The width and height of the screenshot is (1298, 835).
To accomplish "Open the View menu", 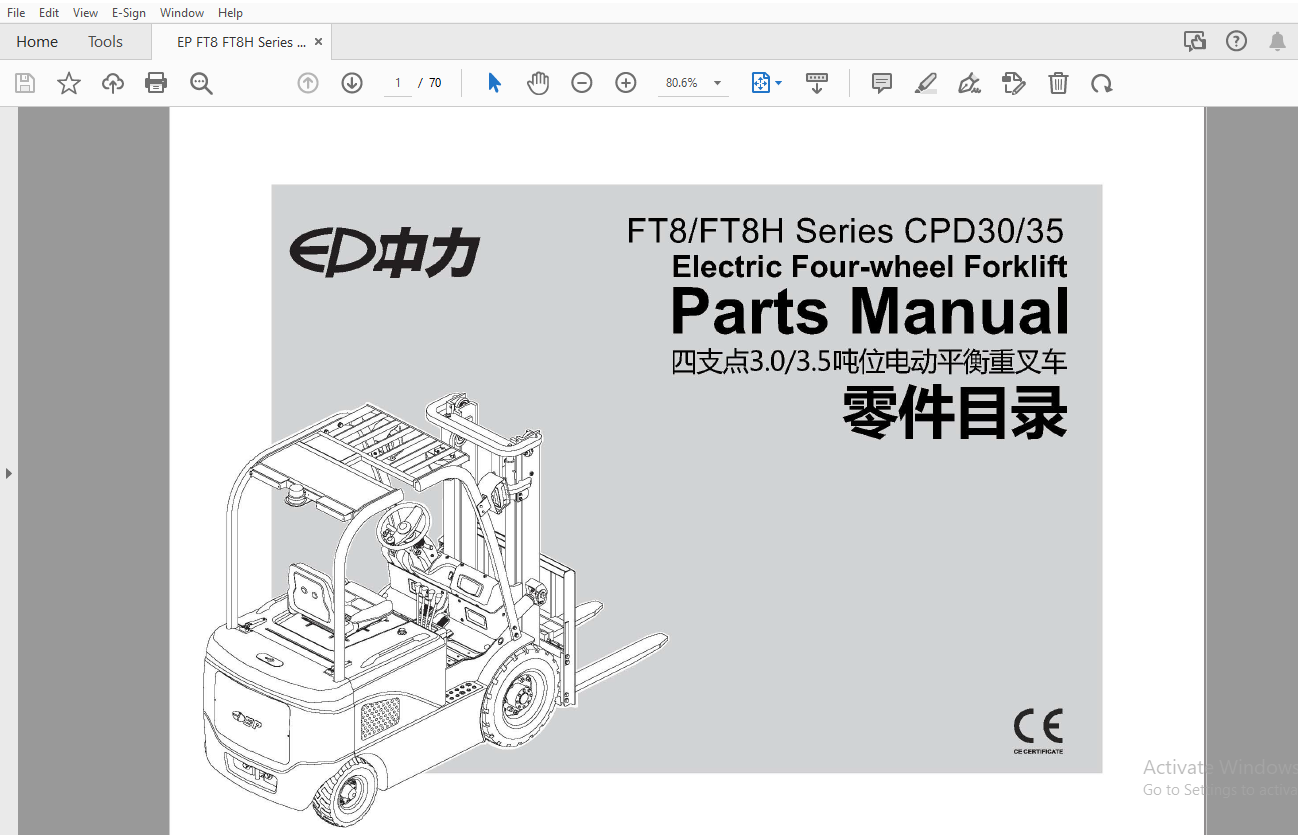I will [86, 13].
